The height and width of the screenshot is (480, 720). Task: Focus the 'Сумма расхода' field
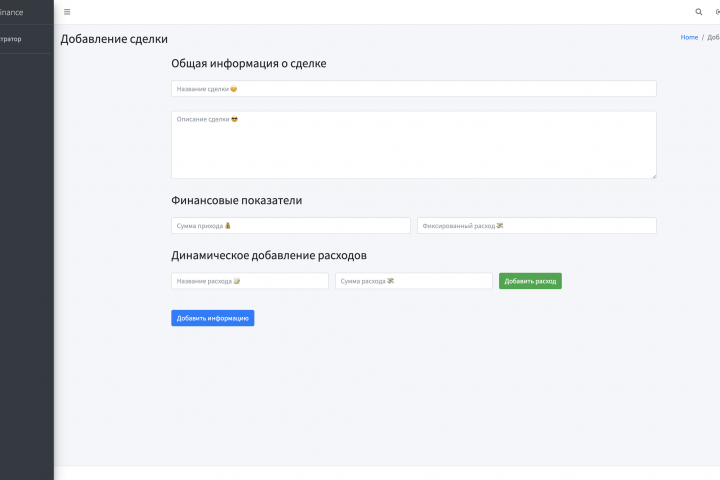(414, 281)
